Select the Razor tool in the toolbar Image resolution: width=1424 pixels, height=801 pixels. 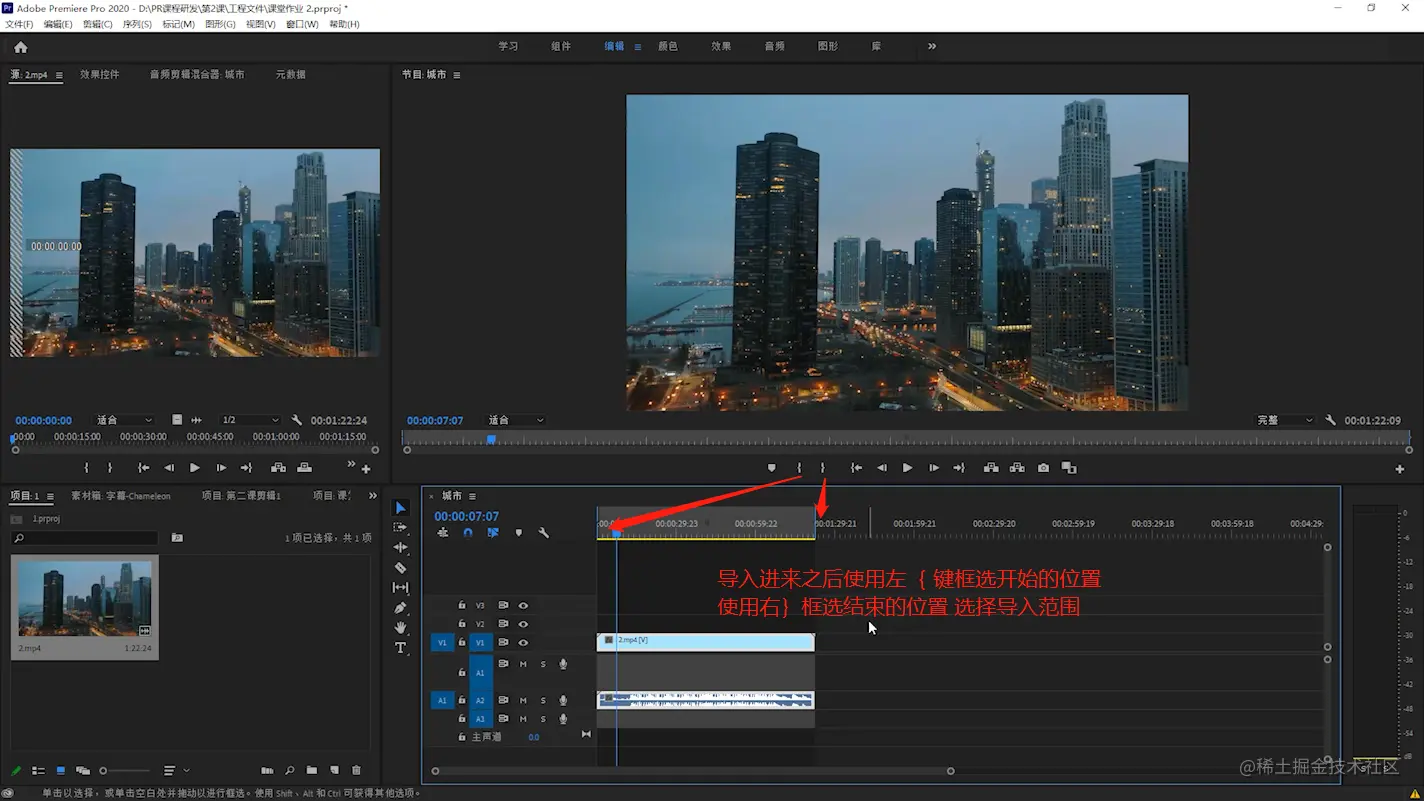point(400,568)
